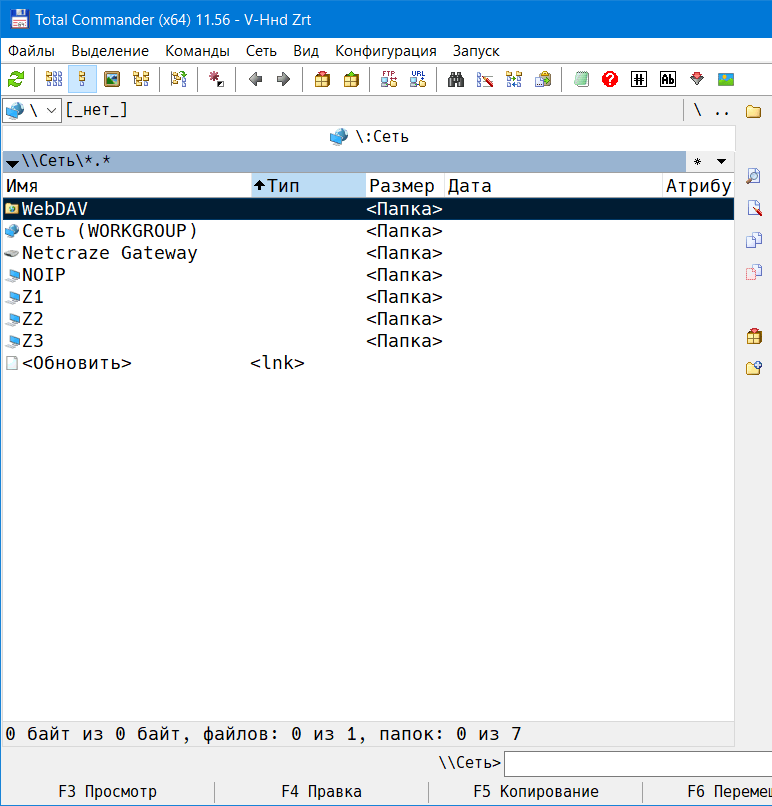Click the new folder icon in right sidebar
The width and height of the screenshot is (772, 806).
[x=754, y=368]
